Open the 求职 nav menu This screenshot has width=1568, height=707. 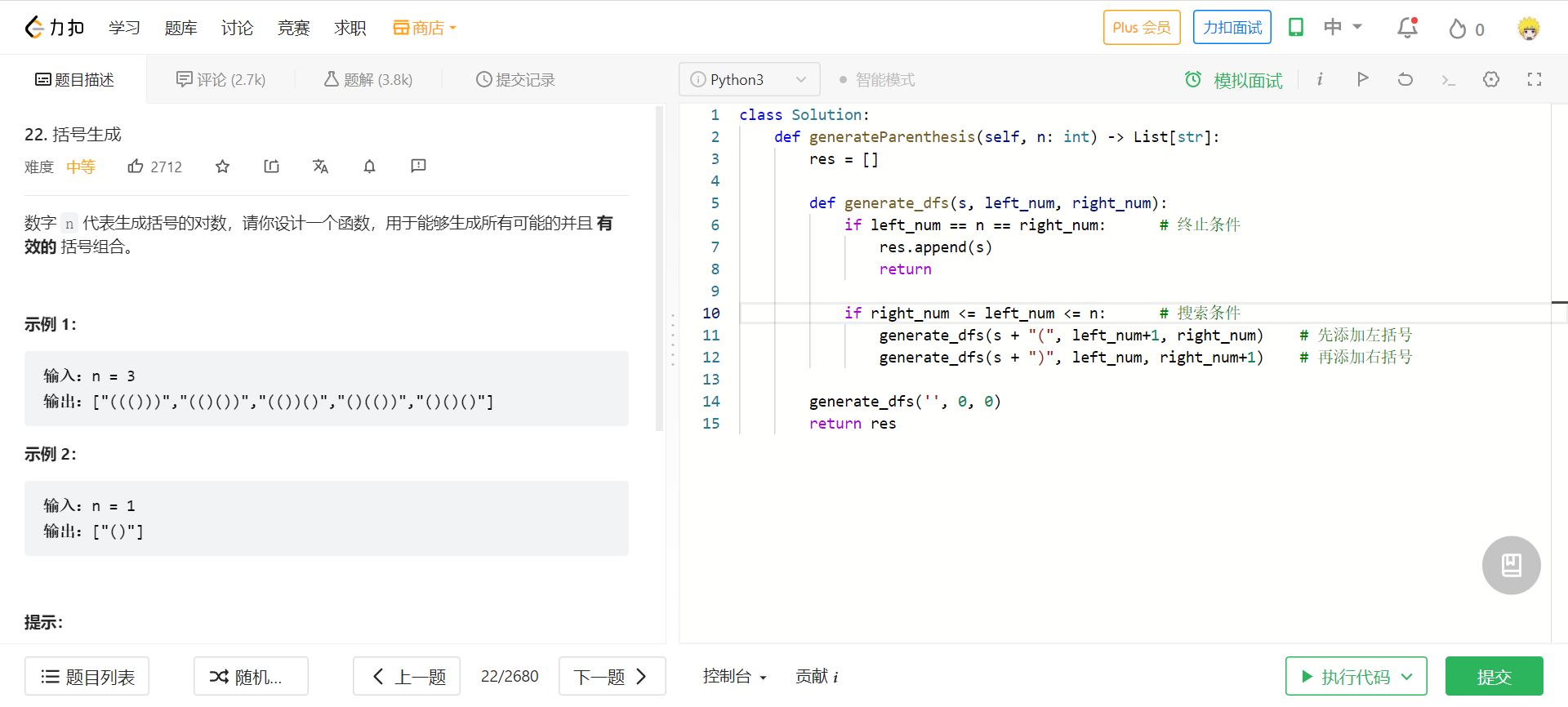pos(350,28)
